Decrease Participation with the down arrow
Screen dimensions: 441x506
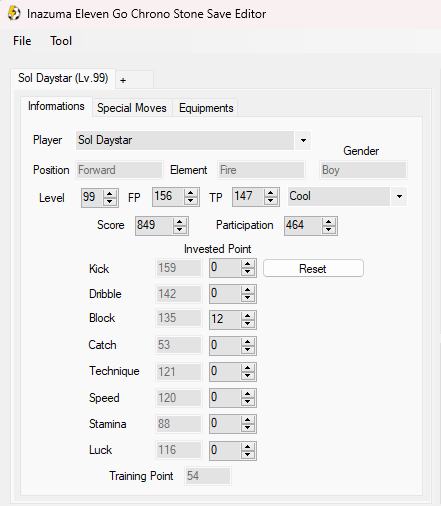pyautogui.click(x=329, y=230)
